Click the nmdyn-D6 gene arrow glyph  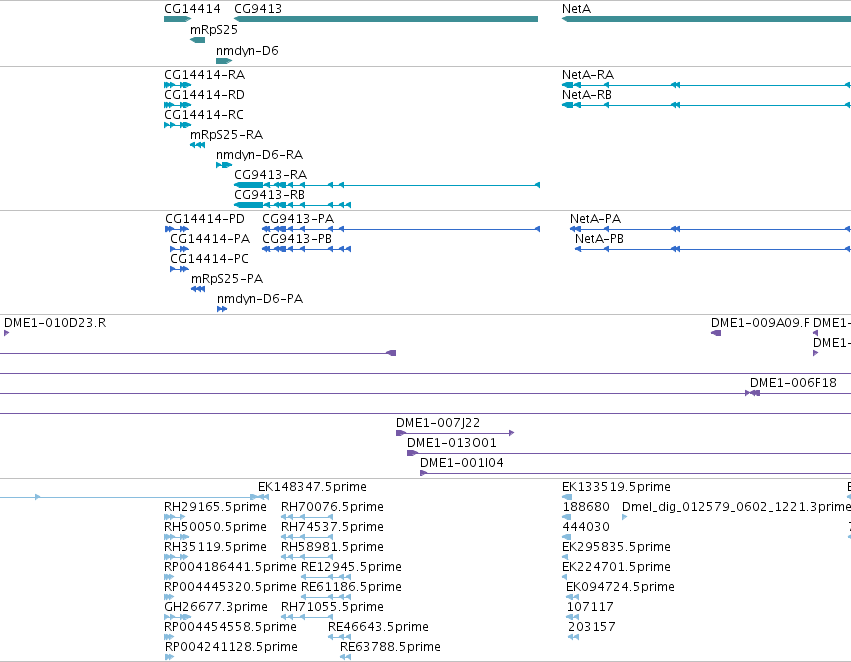224,61
